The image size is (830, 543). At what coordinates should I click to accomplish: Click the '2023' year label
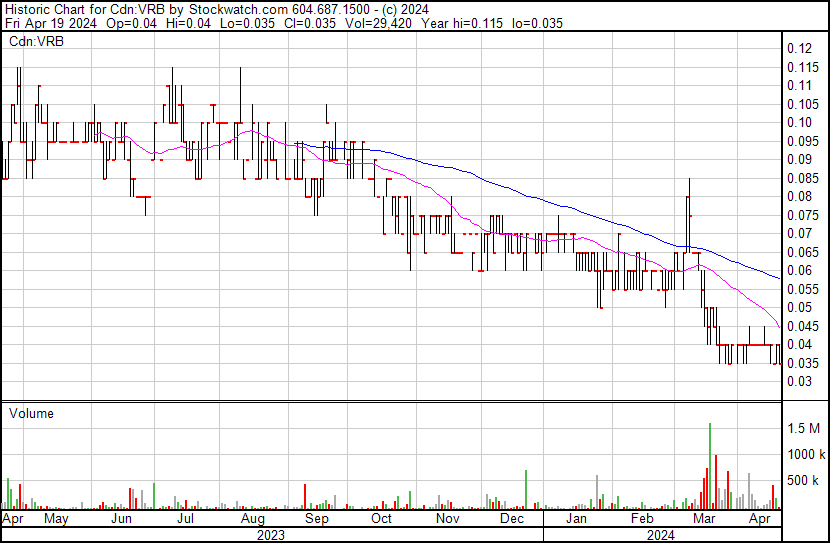[x=270, y=535]
